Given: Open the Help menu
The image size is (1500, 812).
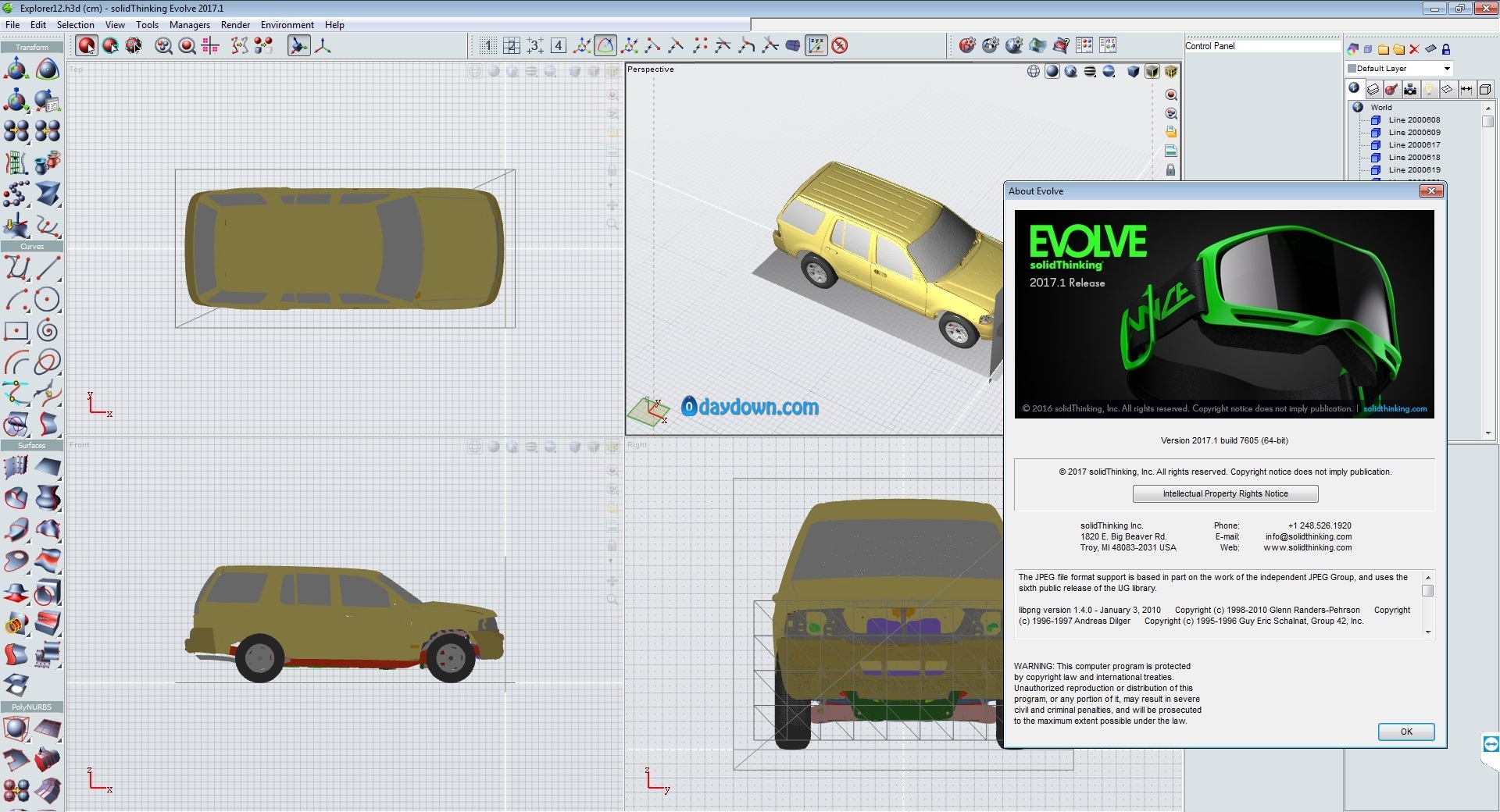Looking at the screenshot, I should [x=334, y=25].
